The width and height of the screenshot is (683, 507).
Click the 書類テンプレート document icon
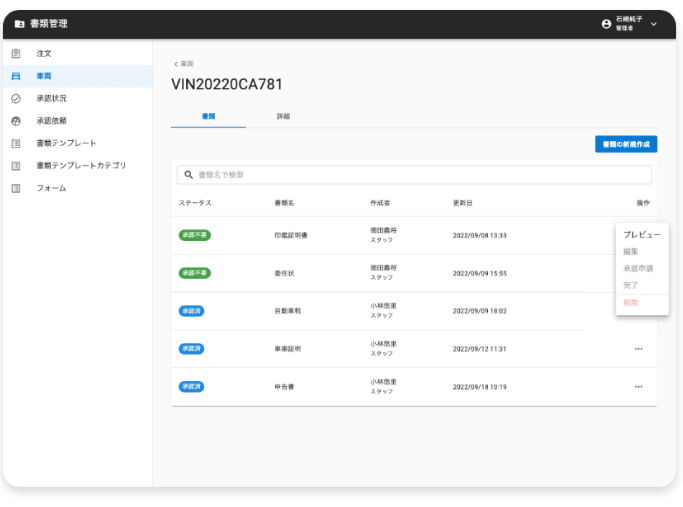[x=16, y=143]
